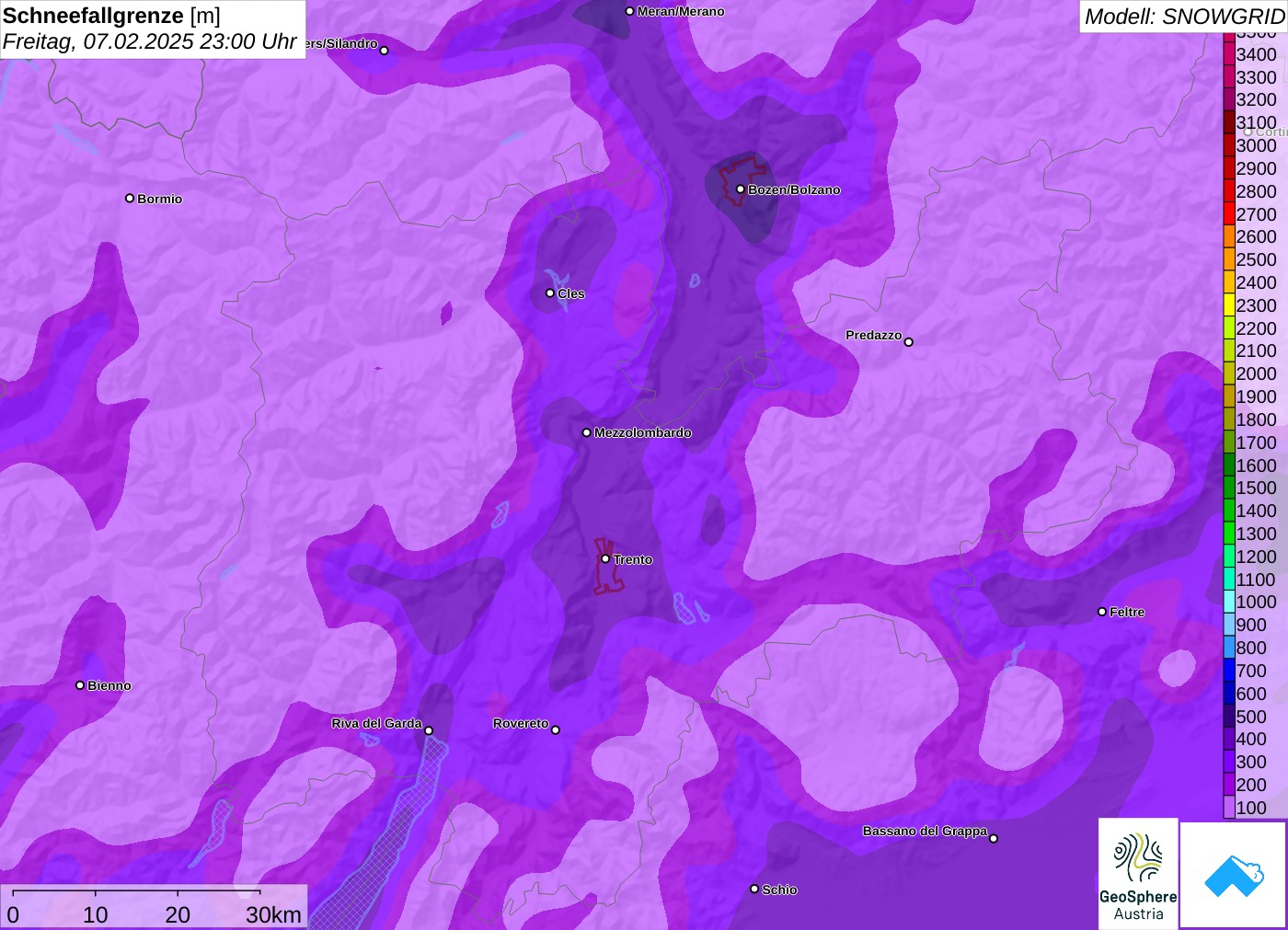Click the 20 mark on the scale bar
This screenshot has width=1288, height=930.
[178, 914]
